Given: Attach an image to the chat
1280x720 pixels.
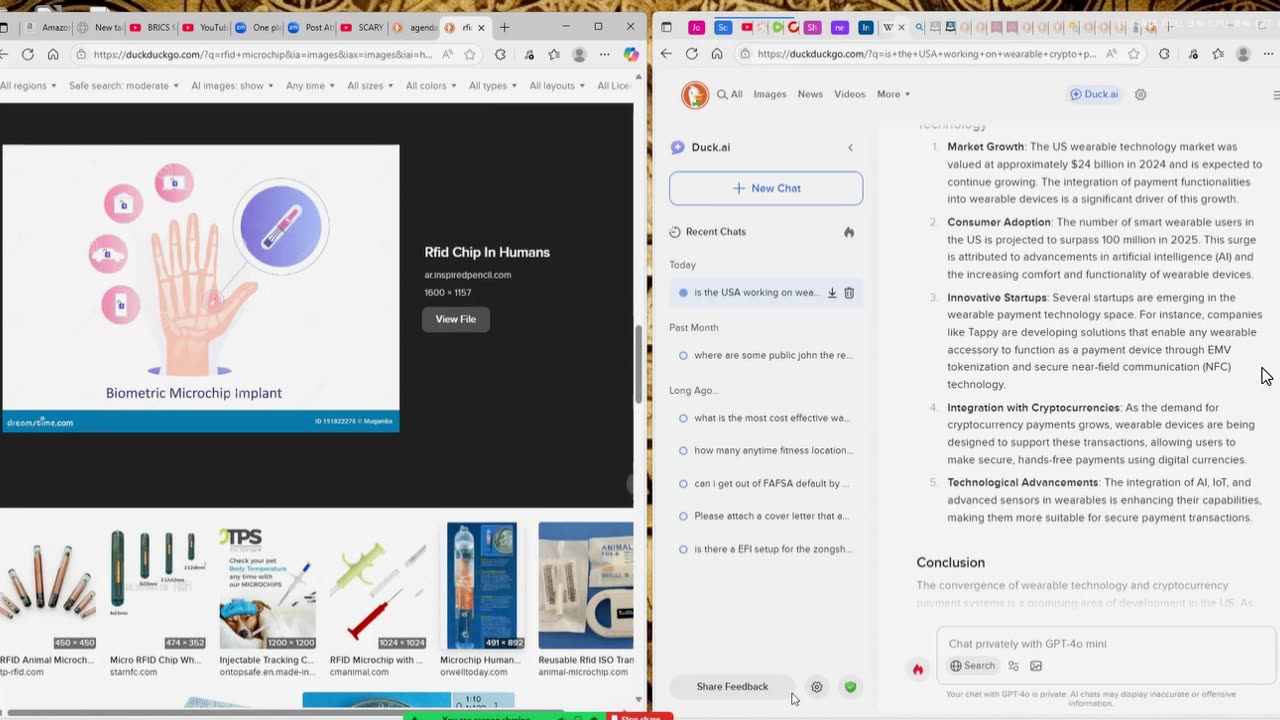Looking at the screenshot, I should coord(1036,666).
